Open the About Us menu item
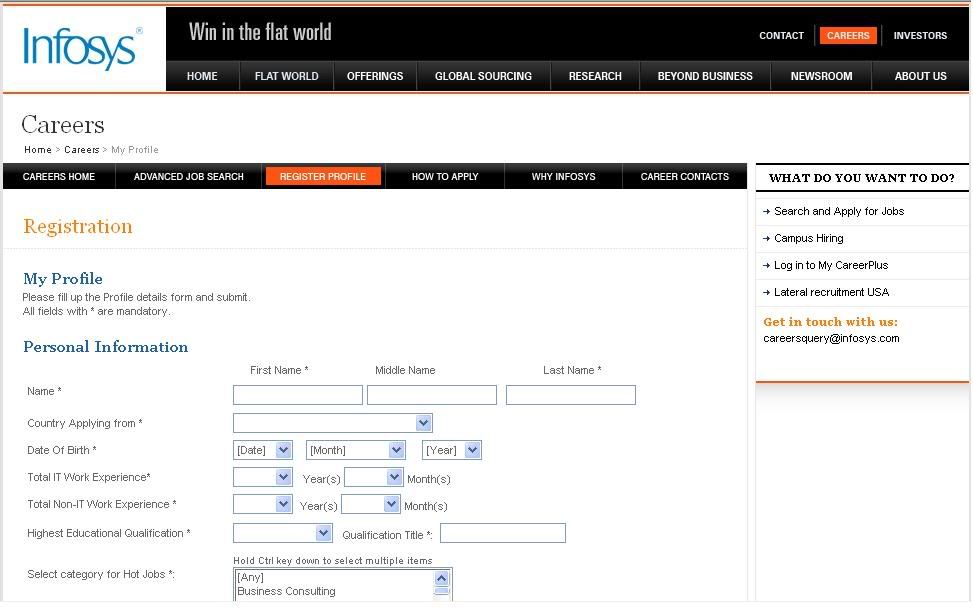The width and height of the screenshot is (973, 611). point(920,76)
